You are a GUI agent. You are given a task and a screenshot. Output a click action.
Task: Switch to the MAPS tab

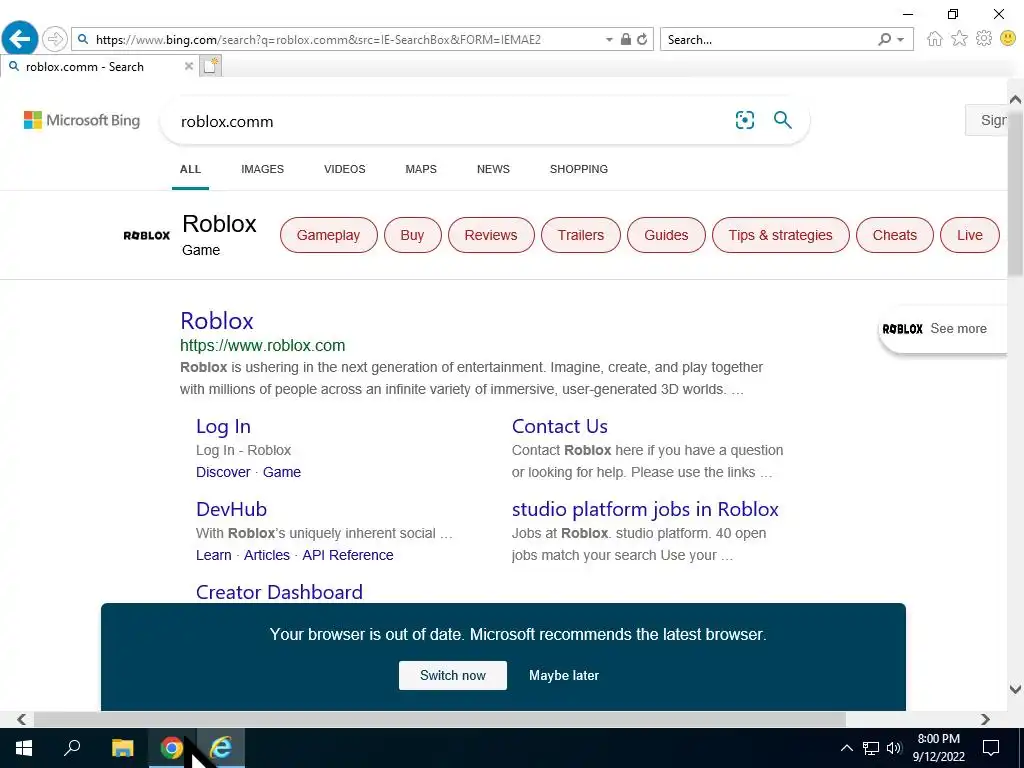point(421,169)
